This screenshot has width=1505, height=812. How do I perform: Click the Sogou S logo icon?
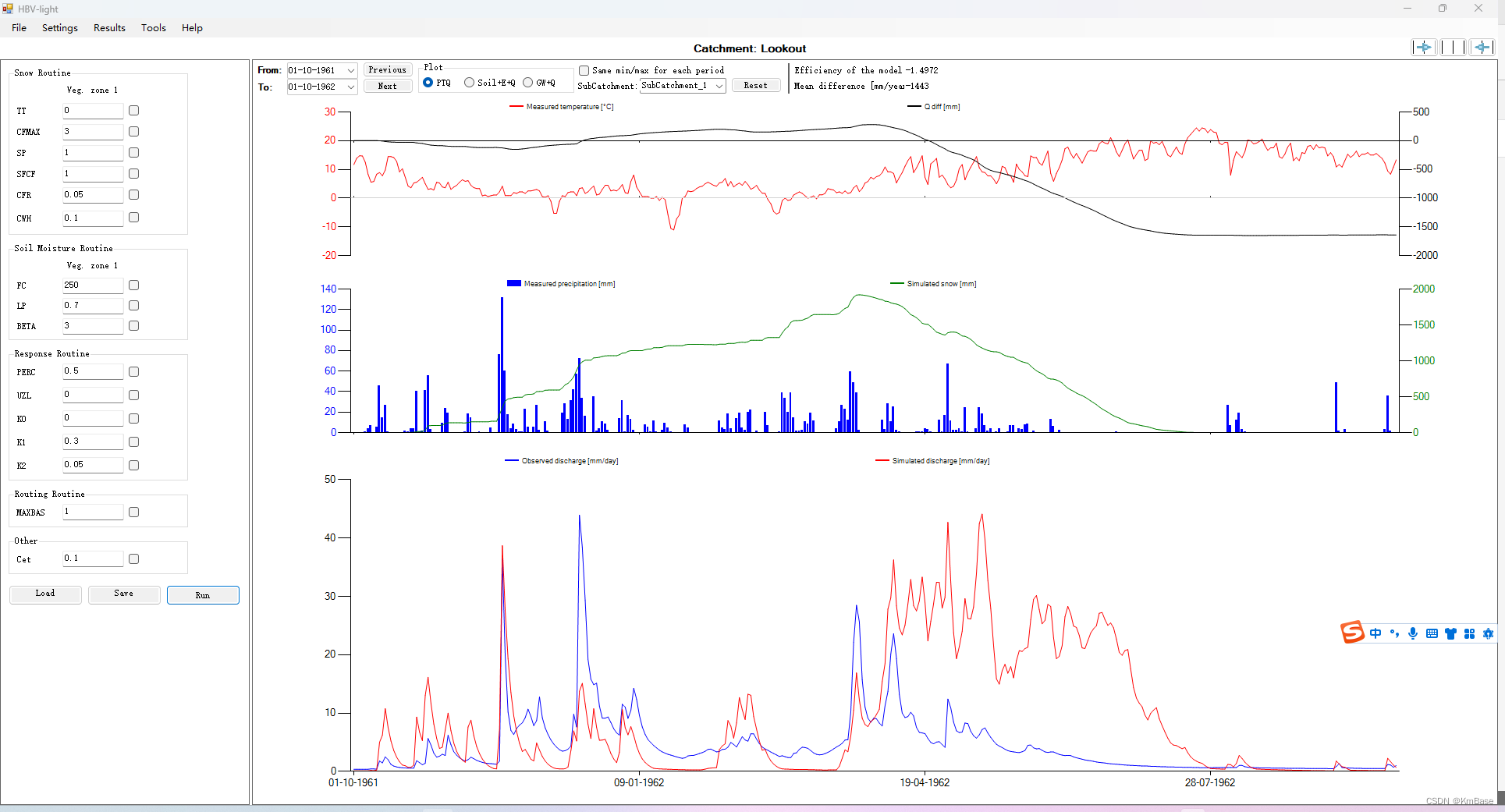(1352, 633)
